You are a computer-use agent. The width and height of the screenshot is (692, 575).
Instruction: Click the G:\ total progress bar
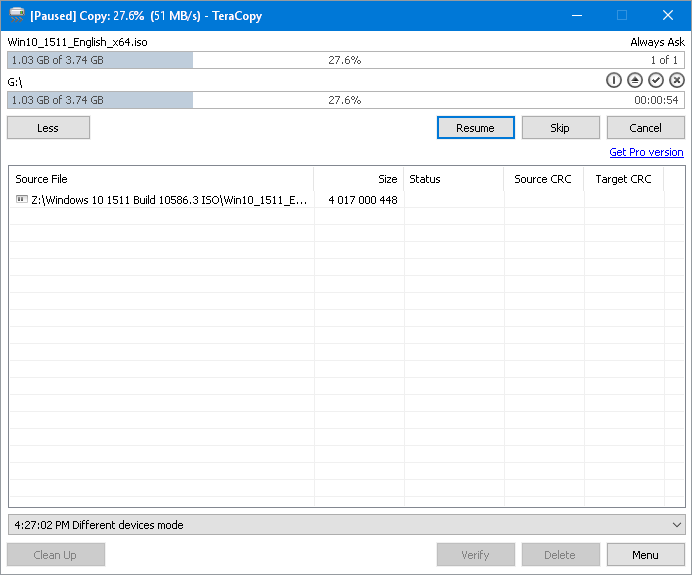click(x=346, y=100)
